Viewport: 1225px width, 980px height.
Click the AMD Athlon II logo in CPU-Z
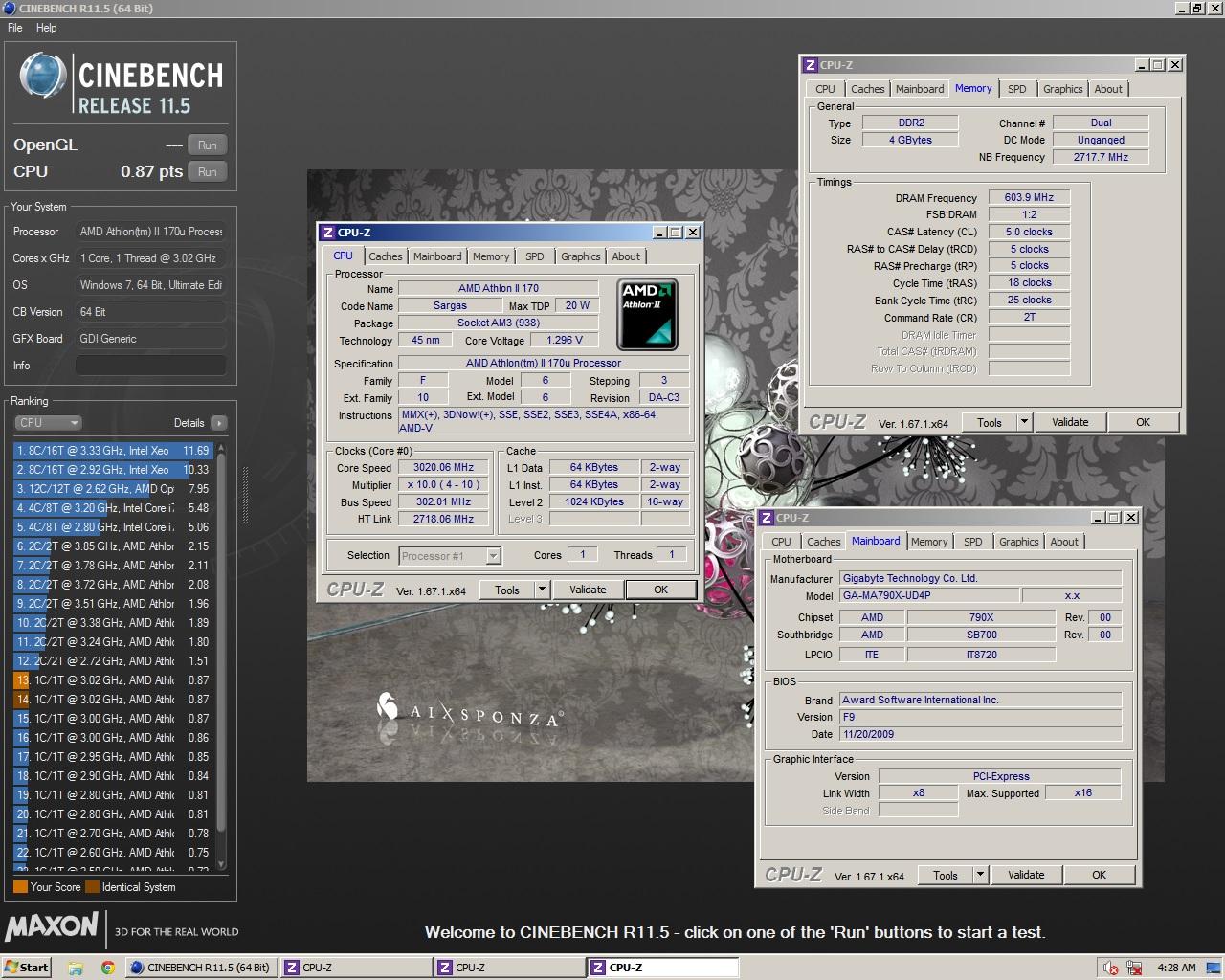[x=648, y=314]
